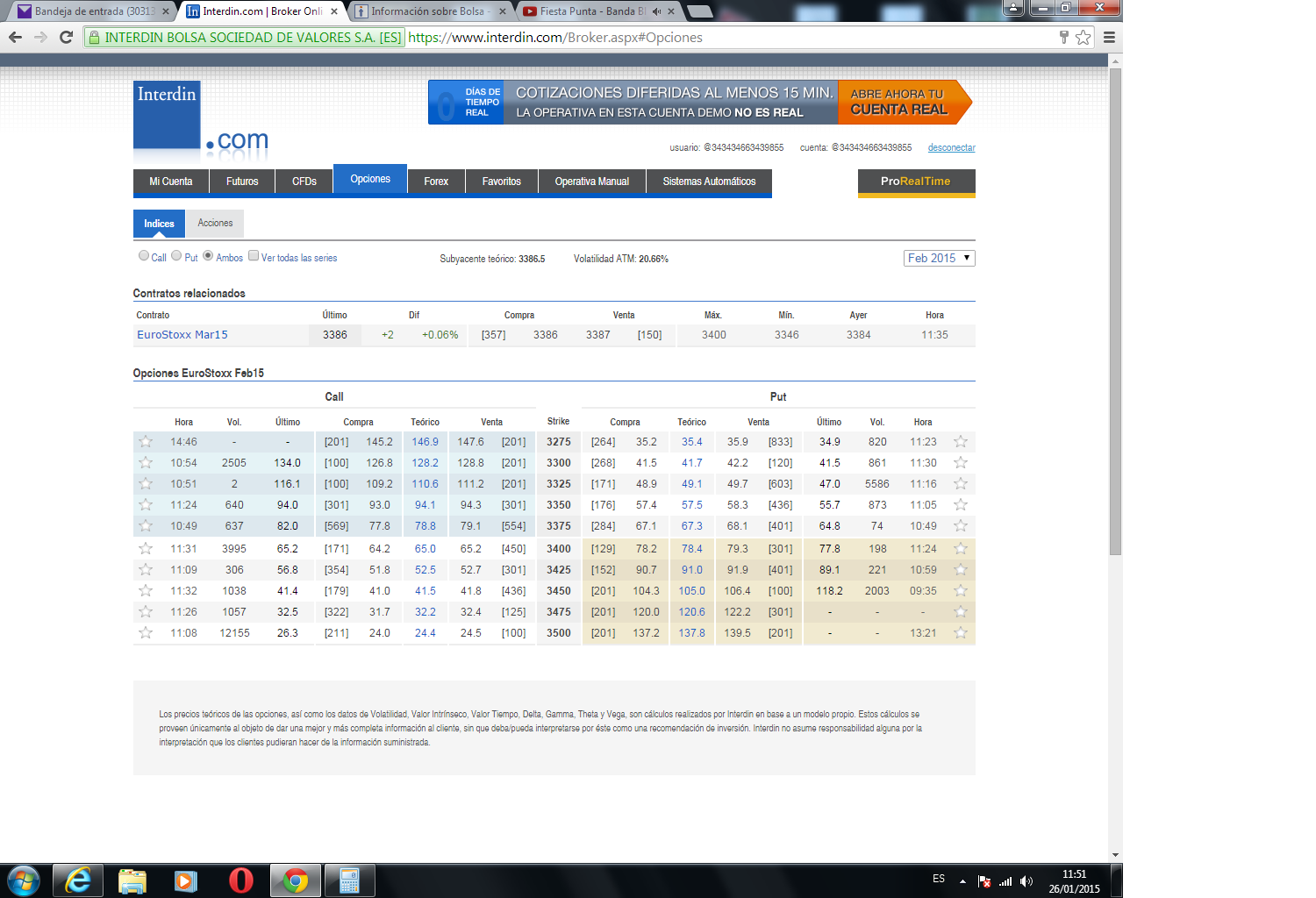Viewport: 1316px width, 898px height.
Task: Favorite the put option at strike 3425
Action: (x=961, y=570)
